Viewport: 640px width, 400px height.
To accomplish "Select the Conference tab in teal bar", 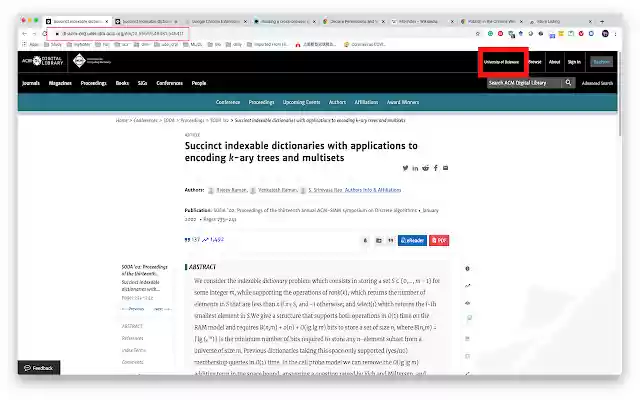I will point(228,102).
